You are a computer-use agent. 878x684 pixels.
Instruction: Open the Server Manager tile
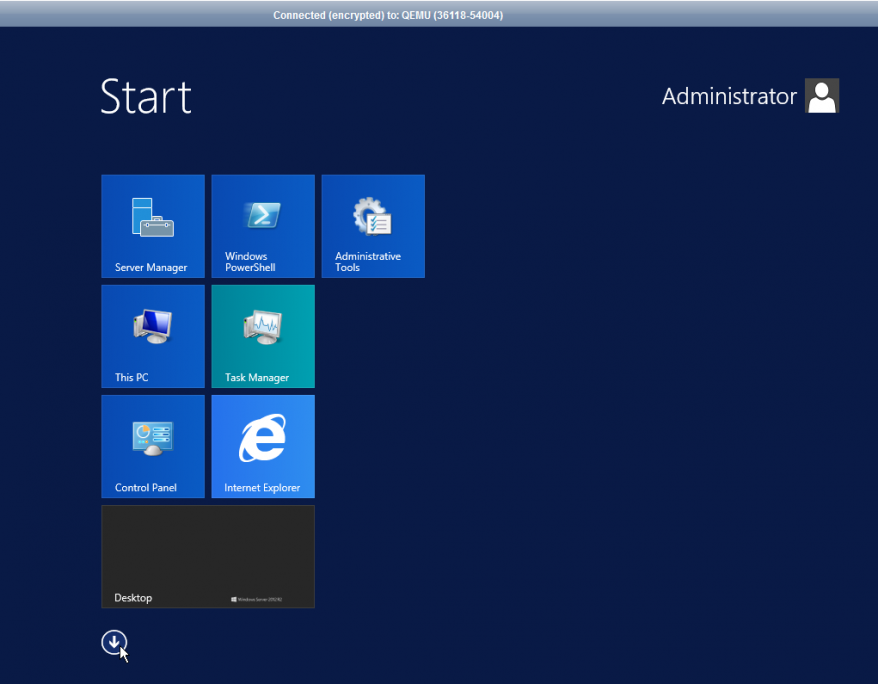(153, 226)
